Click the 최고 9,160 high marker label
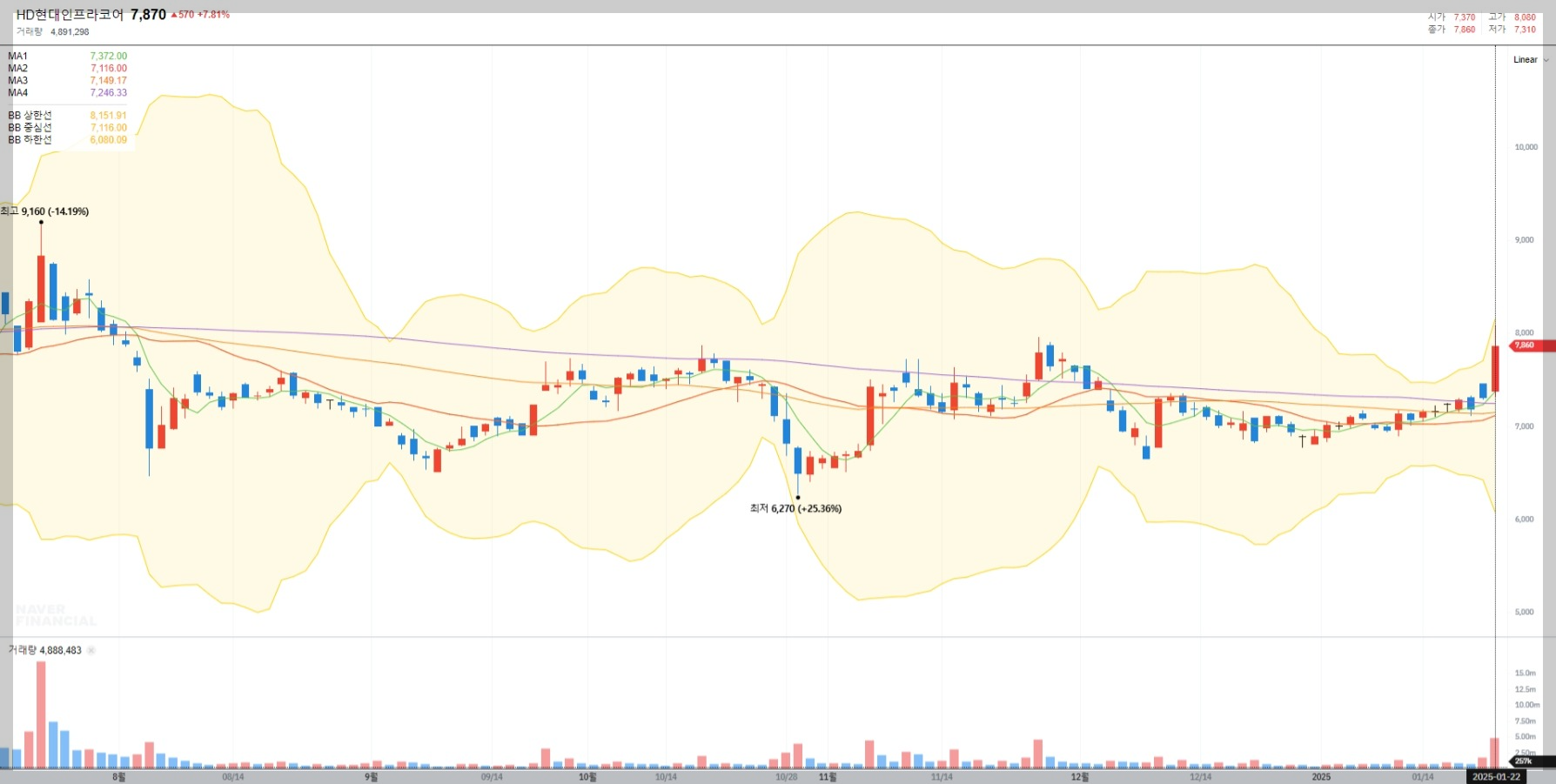1556x784 pixels. [44, 211]
